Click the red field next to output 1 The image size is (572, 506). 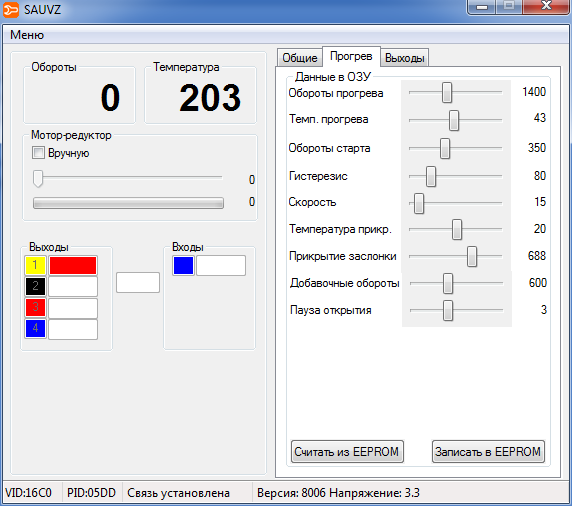pos(73,265)
